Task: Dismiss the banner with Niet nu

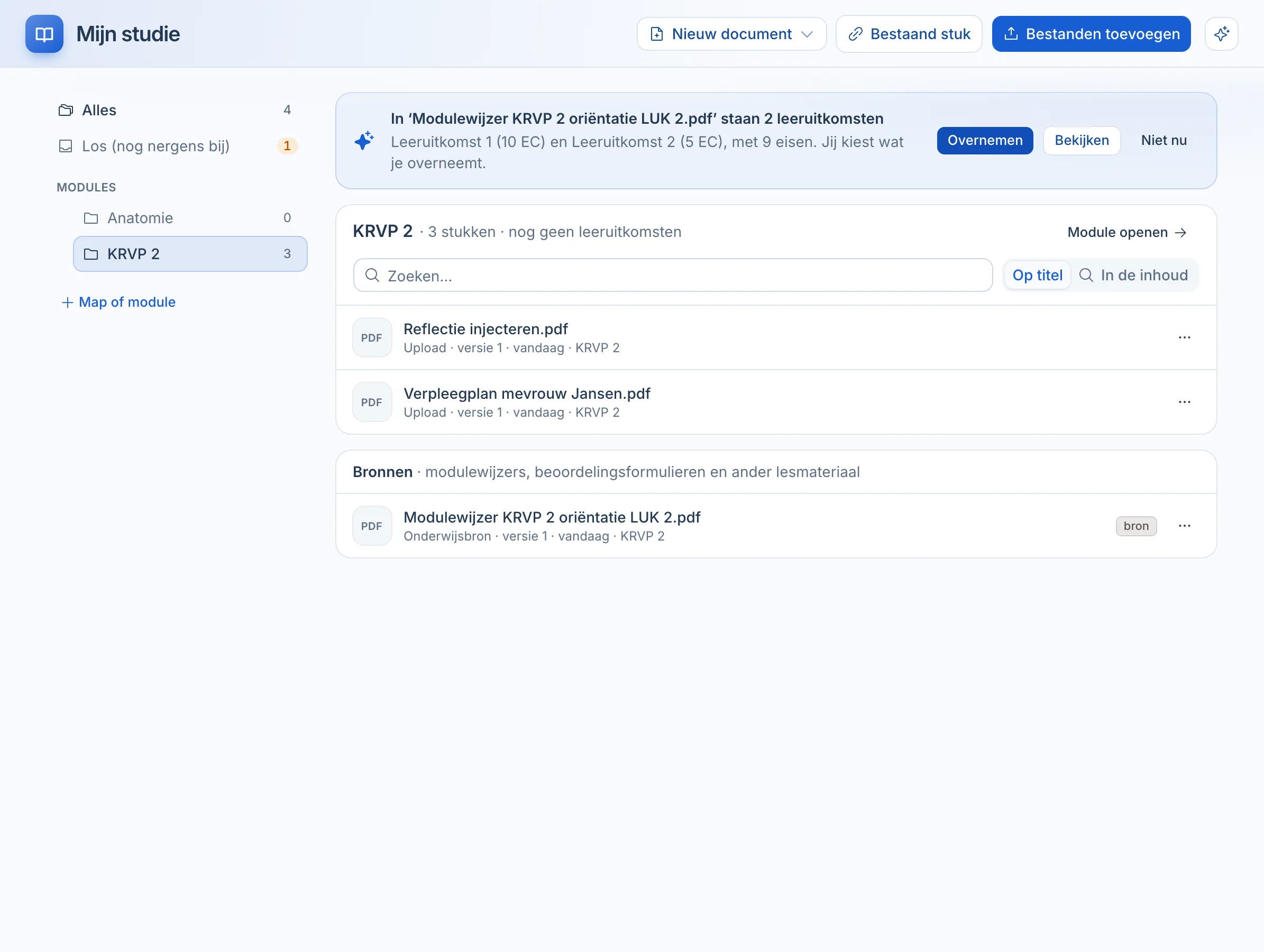Action: pos(1164,141)
